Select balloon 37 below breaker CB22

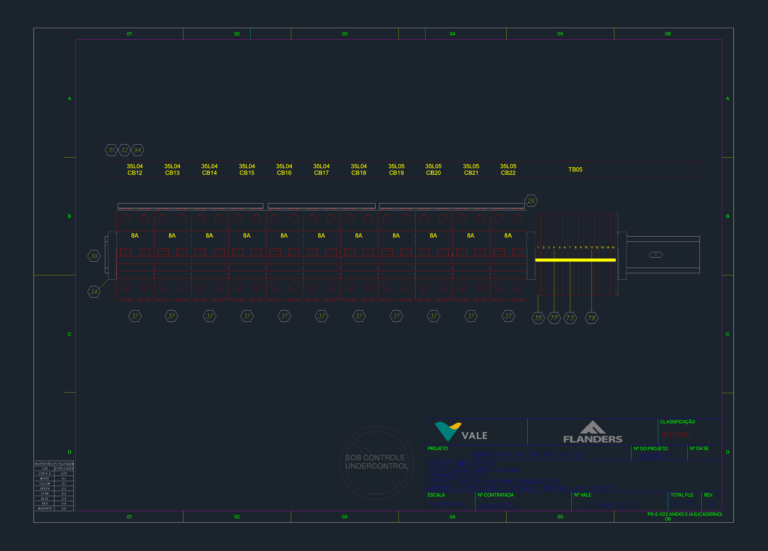click(508, 316)
